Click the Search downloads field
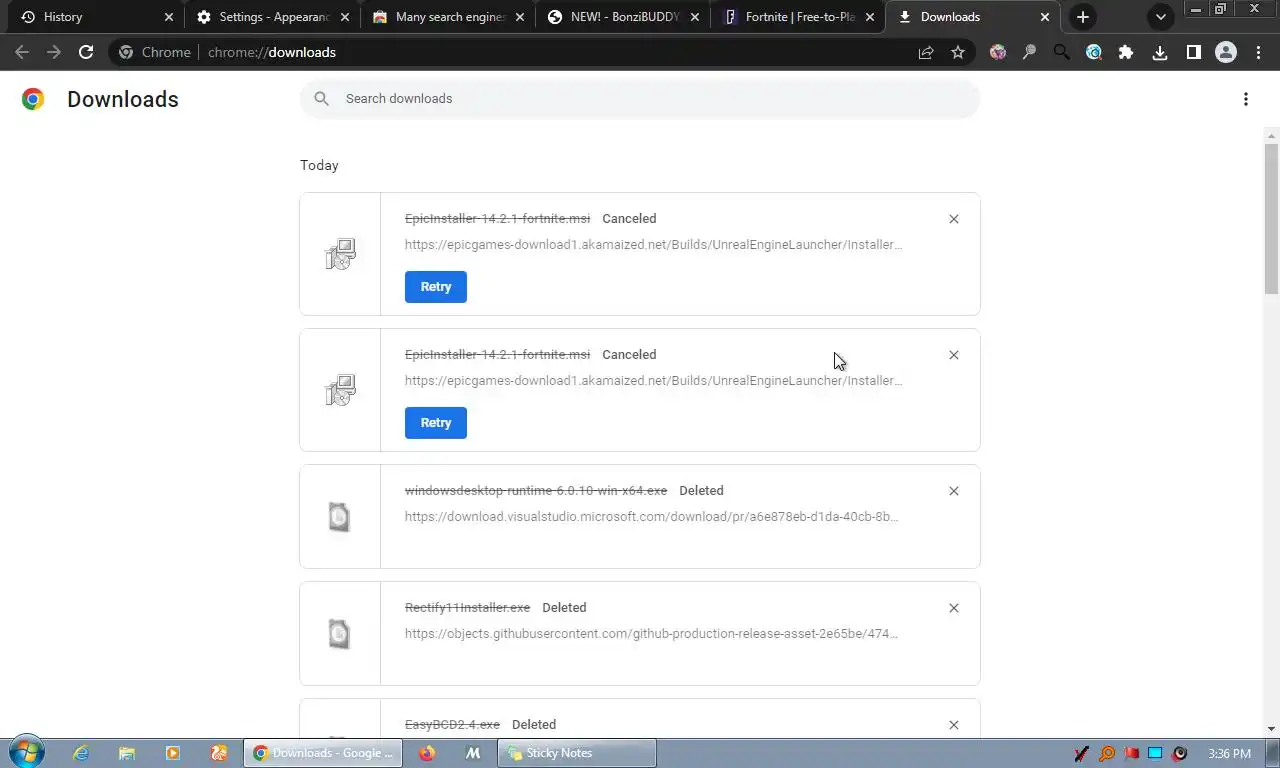 (640, 99)
